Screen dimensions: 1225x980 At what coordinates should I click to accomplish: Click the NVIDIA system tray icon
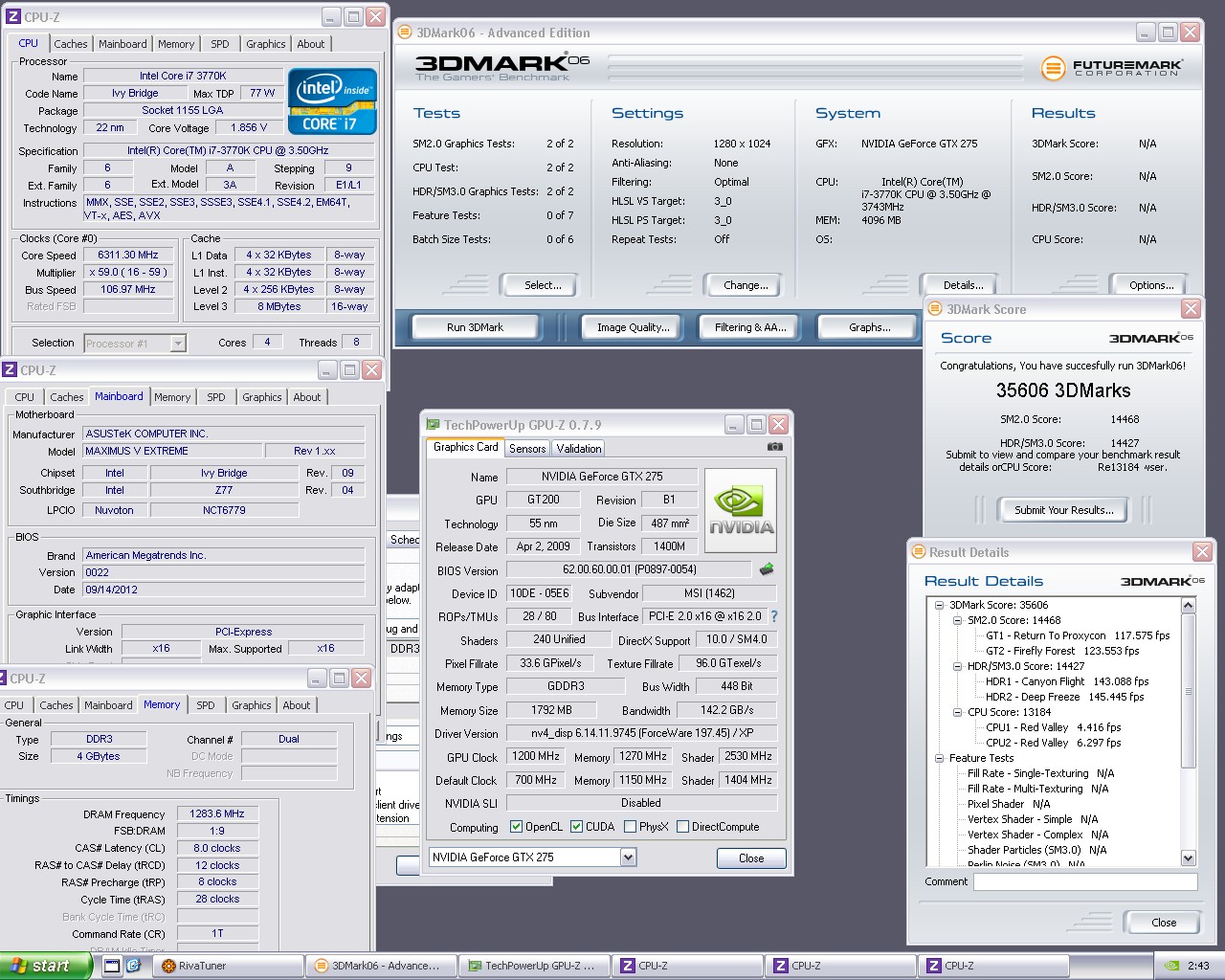pos(1170,966)
